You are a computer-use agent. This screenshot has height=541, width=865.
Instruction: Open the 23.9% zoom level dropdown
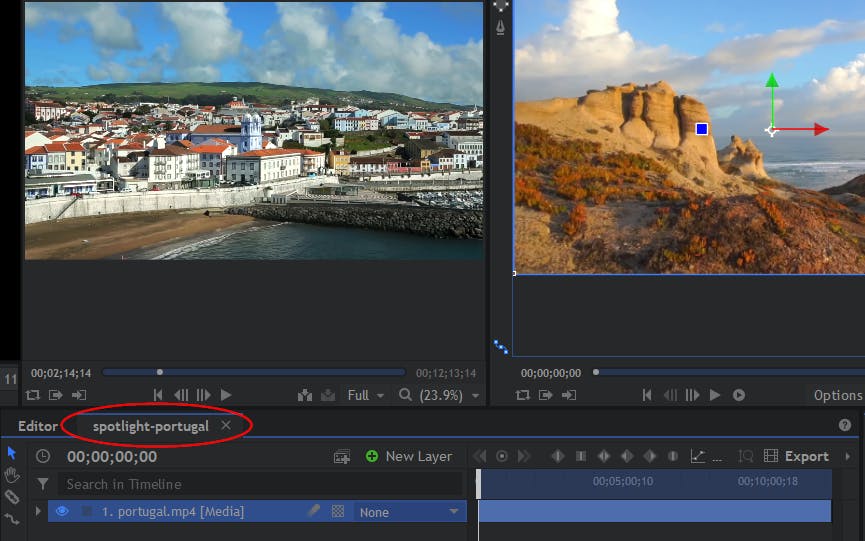[449, 395]
